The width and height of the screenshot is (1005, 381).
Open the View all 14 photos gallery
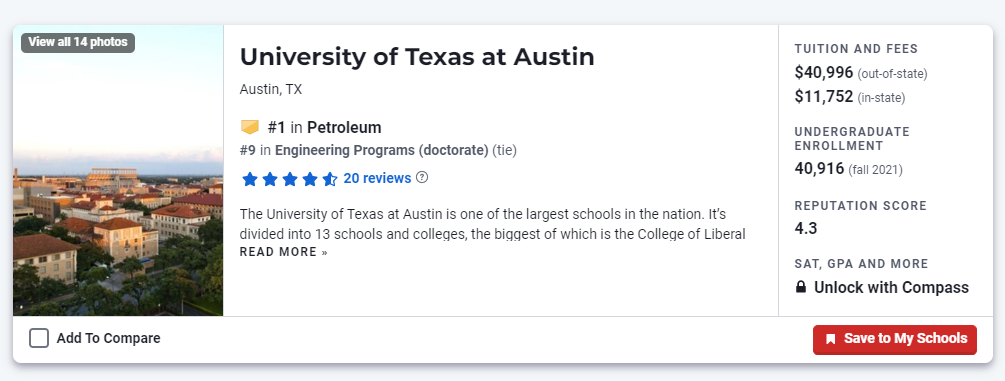point(78,42)
